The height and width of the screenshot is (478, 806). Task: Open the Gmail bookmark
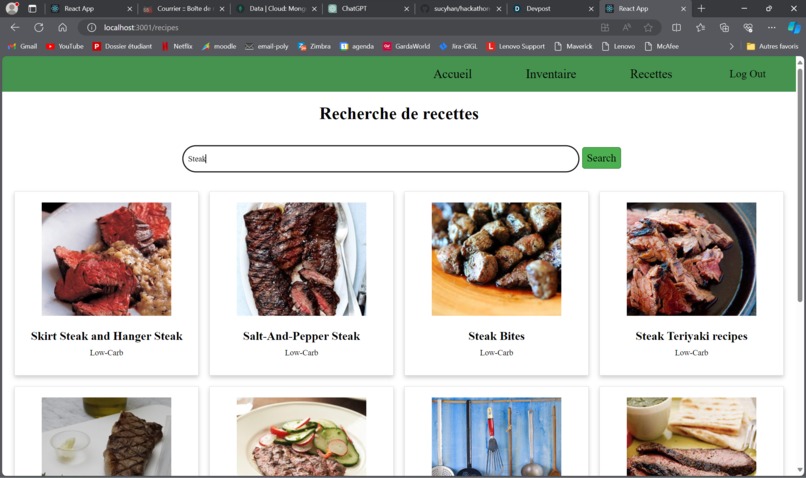click(x=23, y=46)
